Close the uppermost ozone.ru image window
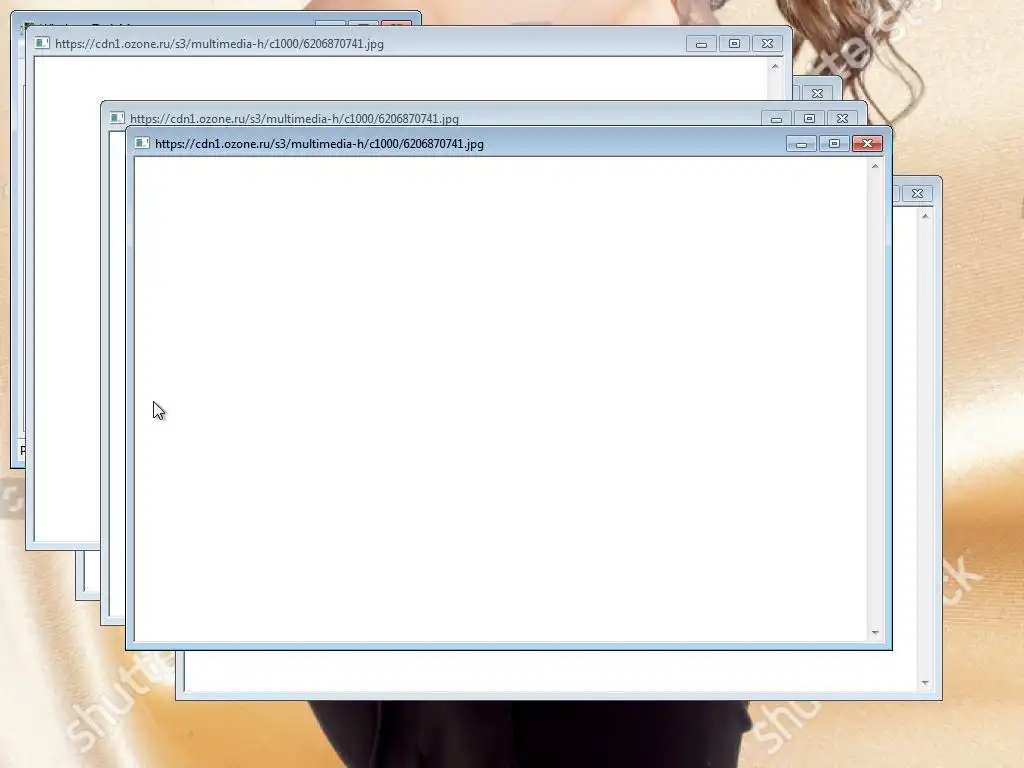The height and width of the screenshot is (768, 1024). click(x=767, y=44)
